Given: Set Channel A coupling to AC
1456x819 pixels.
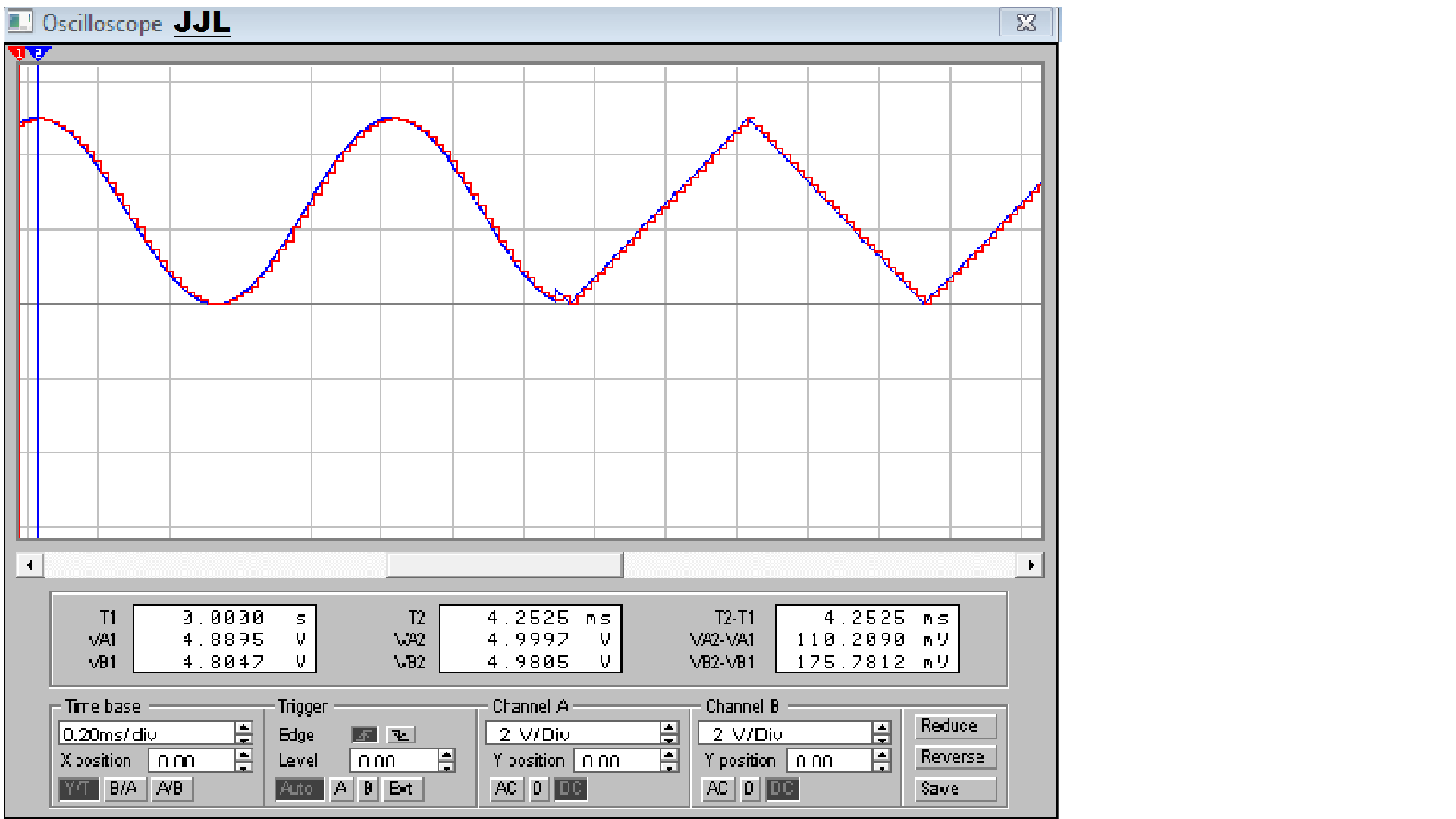Looking at the screenshot, I should (506, 789).
